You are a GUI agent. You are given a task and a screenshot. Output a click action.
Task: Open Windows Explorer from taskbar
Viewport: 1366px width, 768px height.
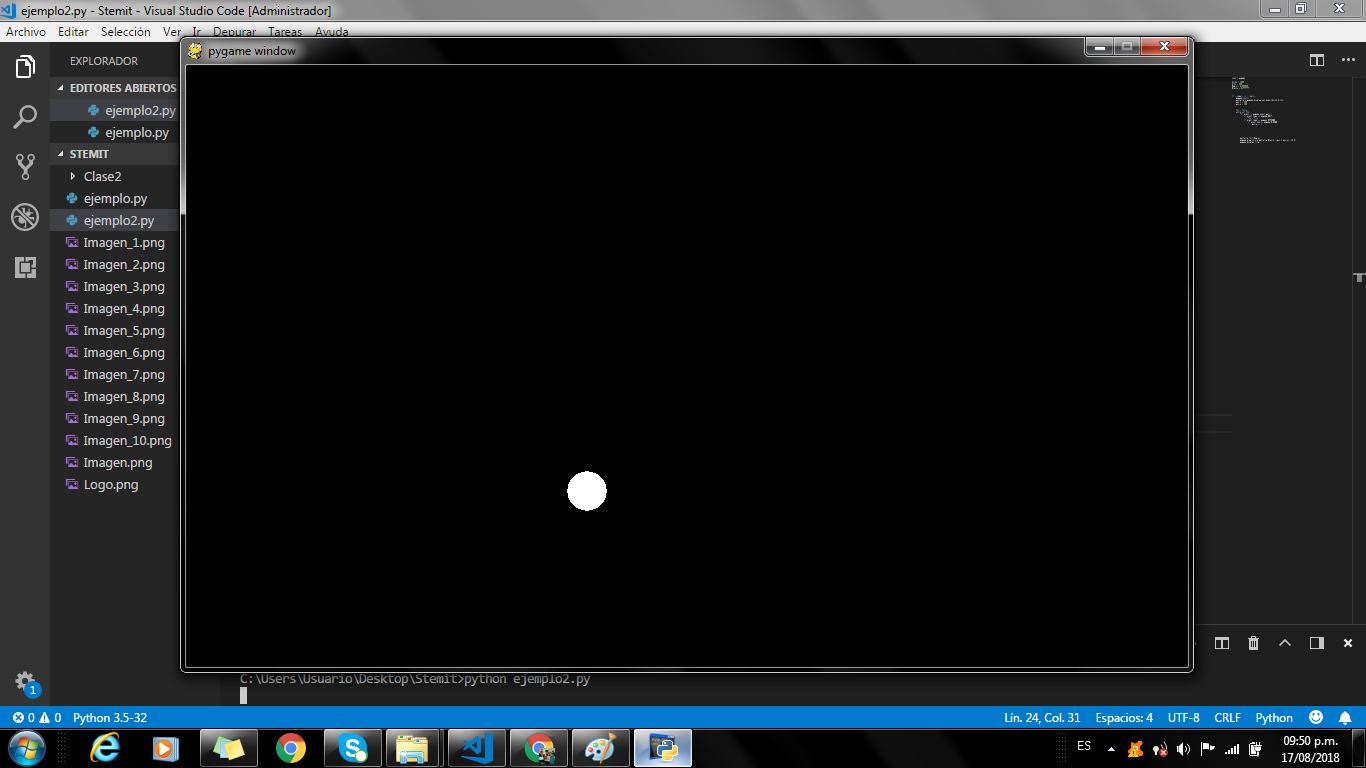(414, 748)
